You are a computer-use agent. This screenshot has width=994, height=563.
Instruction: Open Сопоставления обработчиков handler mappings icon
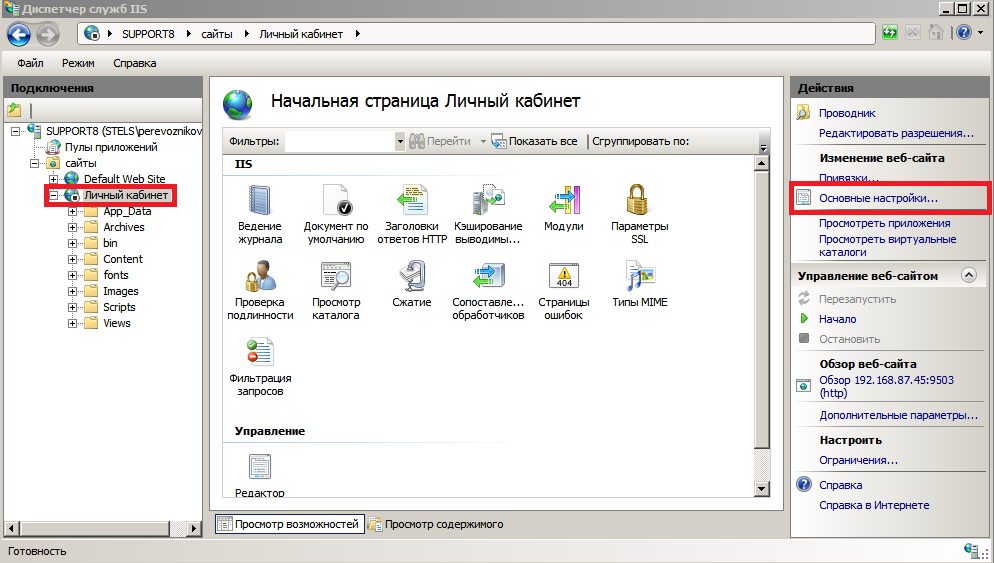pyautogui.click(x=488, y=290)
